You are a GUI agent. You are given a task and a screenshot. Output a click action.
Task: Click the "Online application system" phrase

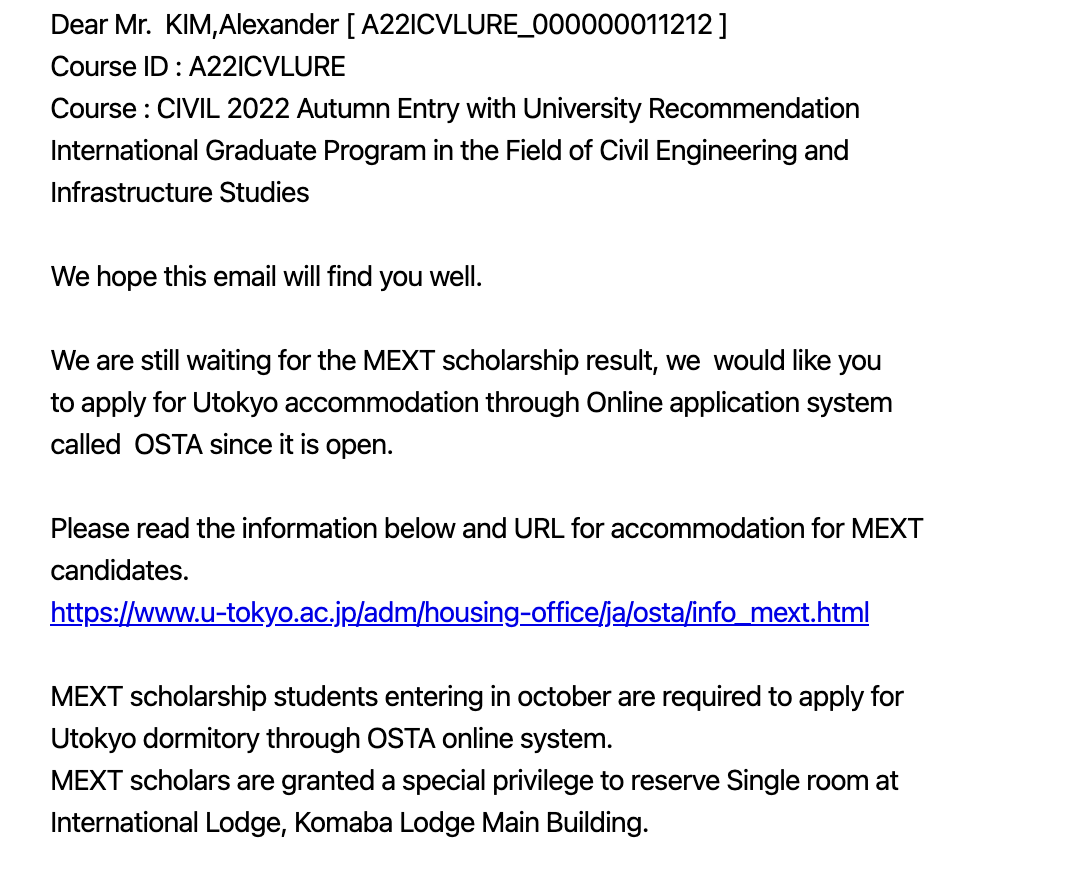(x=739, y=402)
